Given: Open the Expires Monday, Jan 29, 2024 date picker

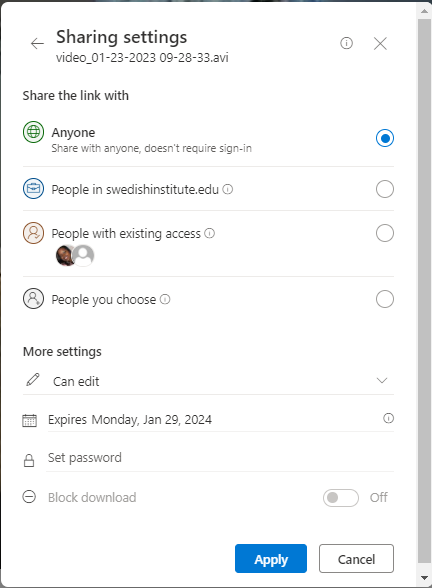Looking at the screenshot, I should point(220,419).
